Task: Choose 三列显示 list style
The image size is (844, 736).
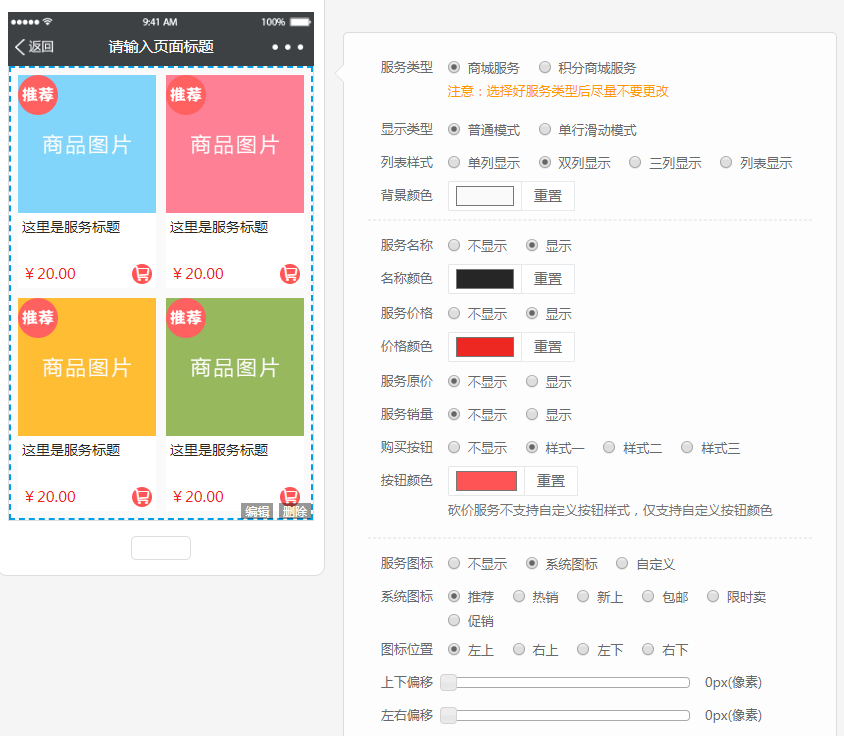Action: pyautogui.click(x=635, y=163)
